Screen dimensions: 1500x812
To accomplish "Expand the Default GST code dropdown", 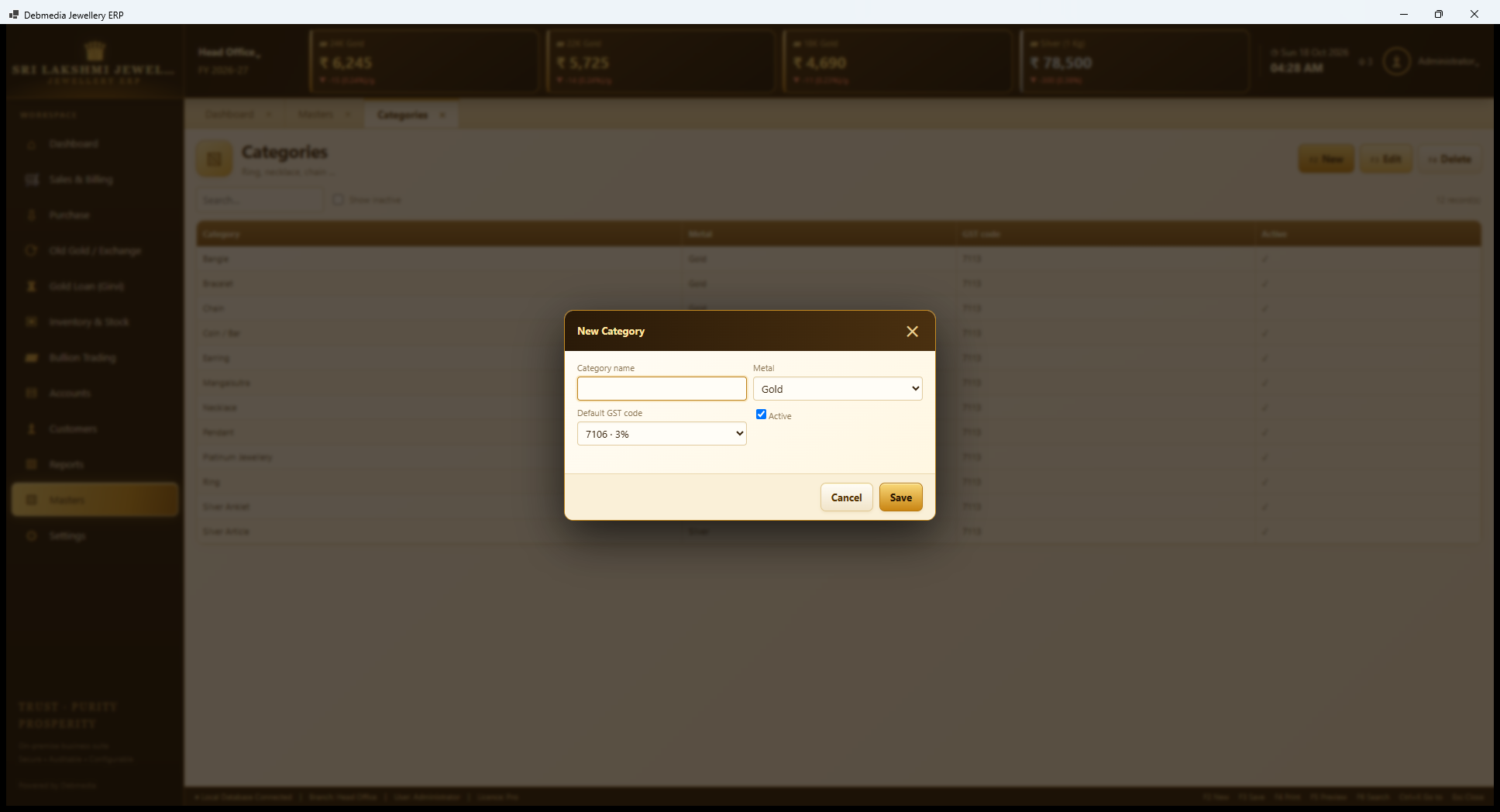I will 662,433.
